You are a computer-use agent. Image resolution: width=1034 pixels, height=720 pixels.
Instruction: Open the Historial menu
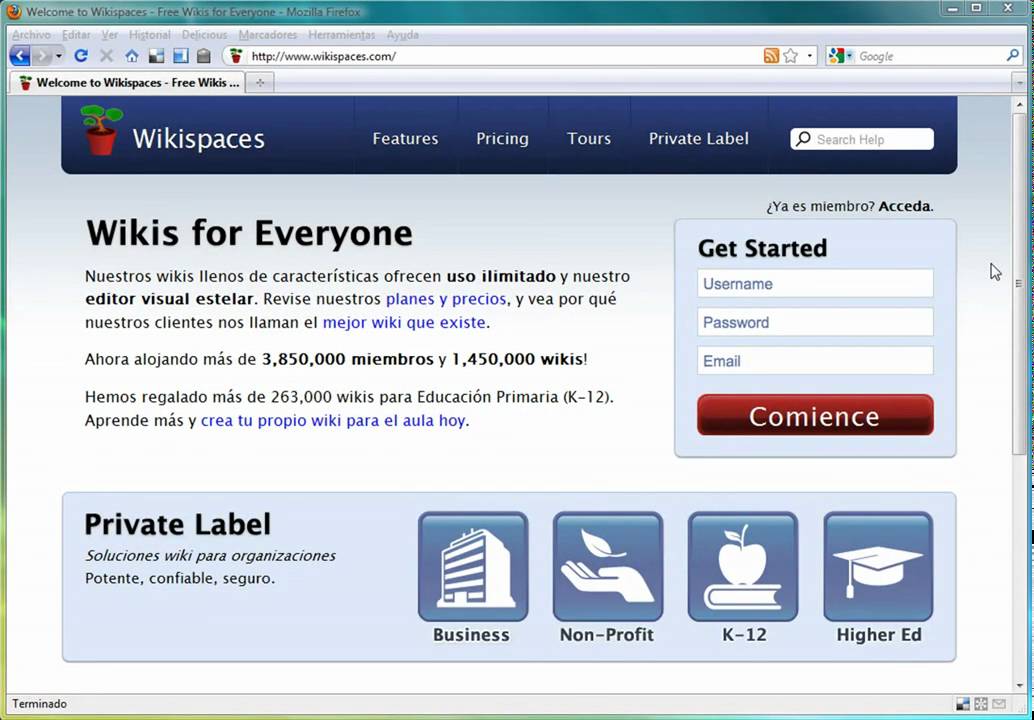150,35
